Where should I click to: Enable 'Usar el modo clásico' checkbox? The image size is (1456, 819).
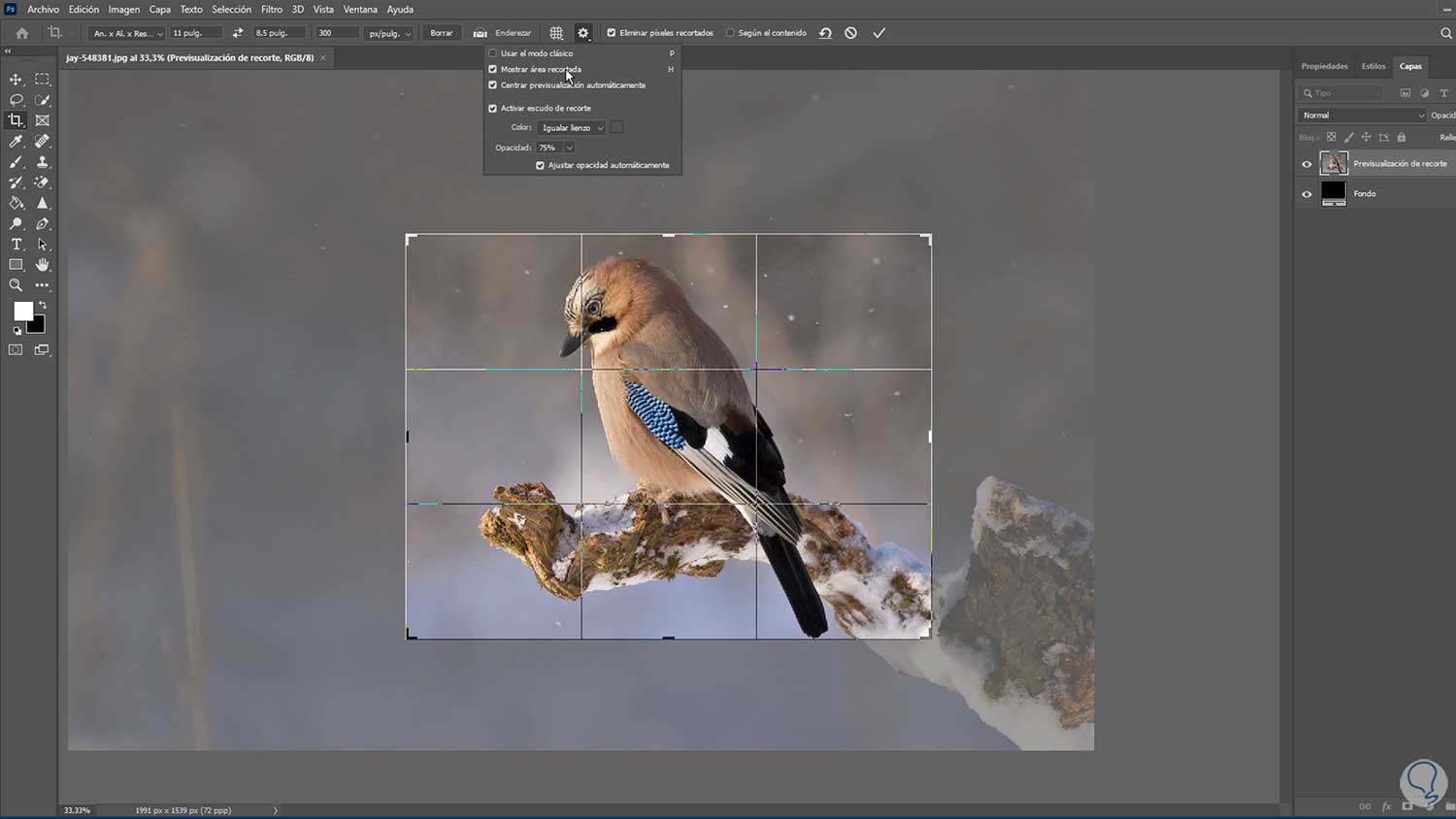click(x=493, y=53)
